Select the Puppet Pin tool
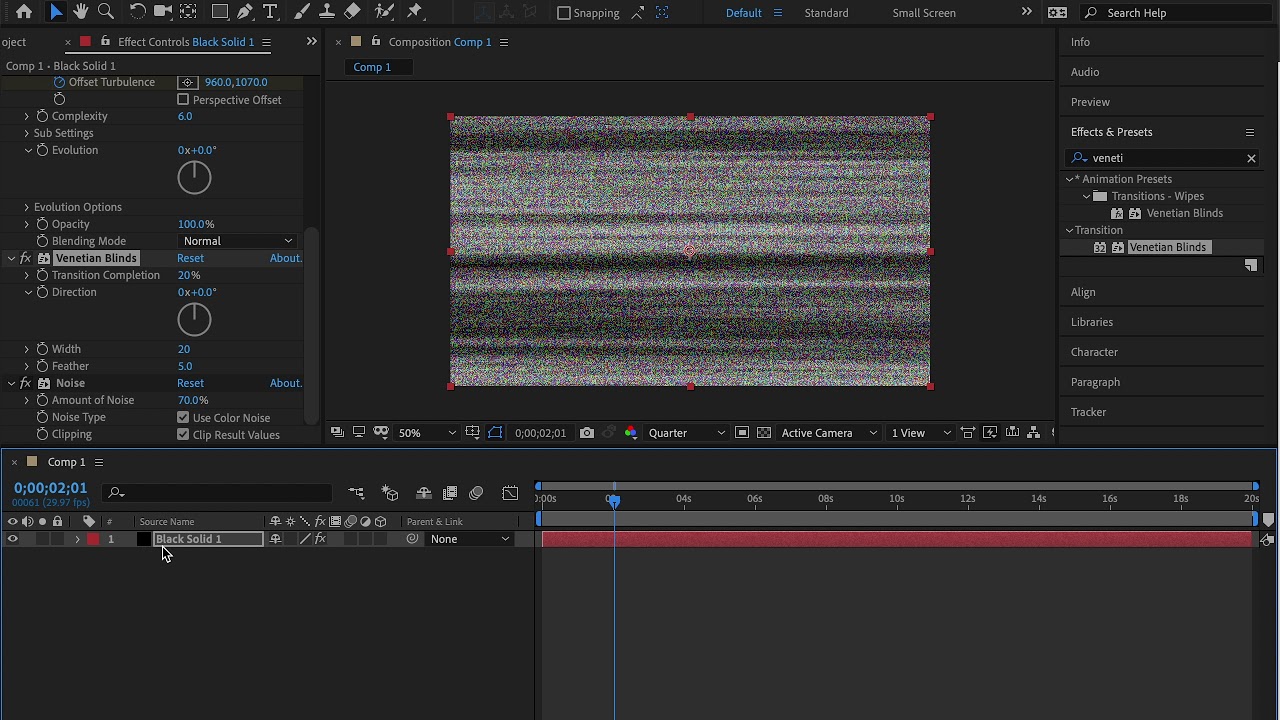The width and height of the screenshot is (1280, 720). pyautogui.click(x=415, y=12)
